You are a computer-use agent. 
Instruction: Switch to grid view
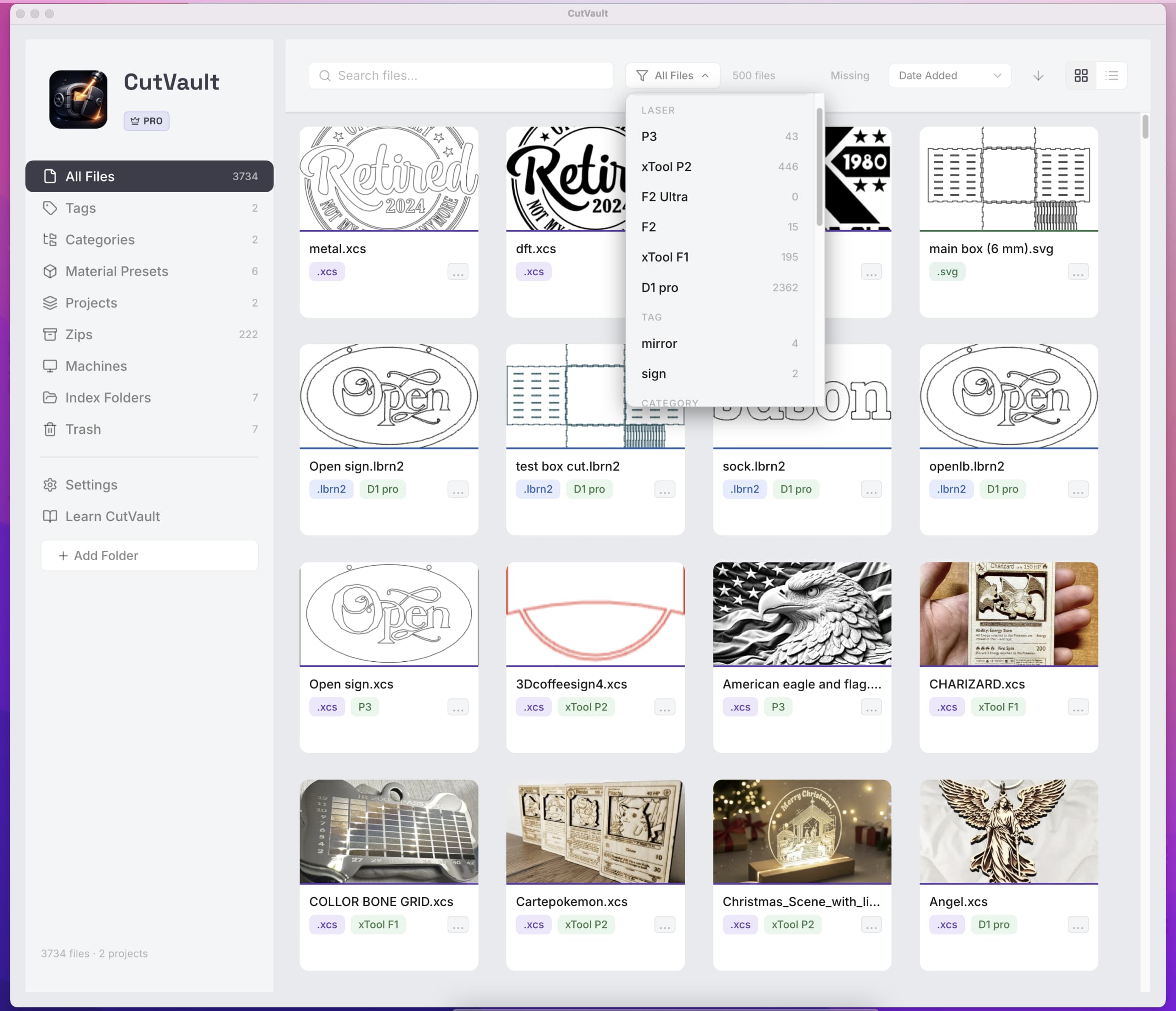tap(1081, 75)
